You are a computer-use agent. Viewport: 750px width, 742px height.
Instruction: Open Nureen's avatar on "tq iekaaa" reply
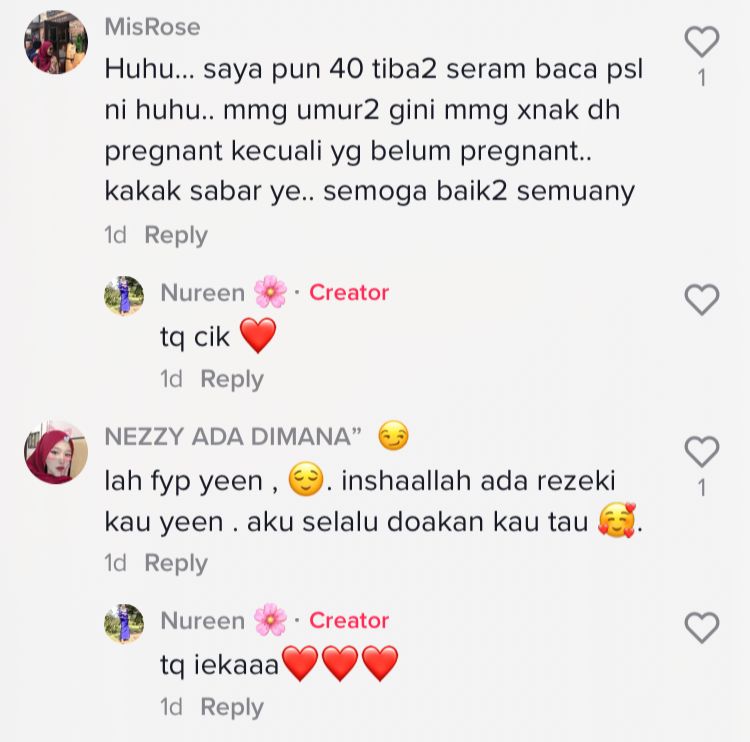(124, 624)
